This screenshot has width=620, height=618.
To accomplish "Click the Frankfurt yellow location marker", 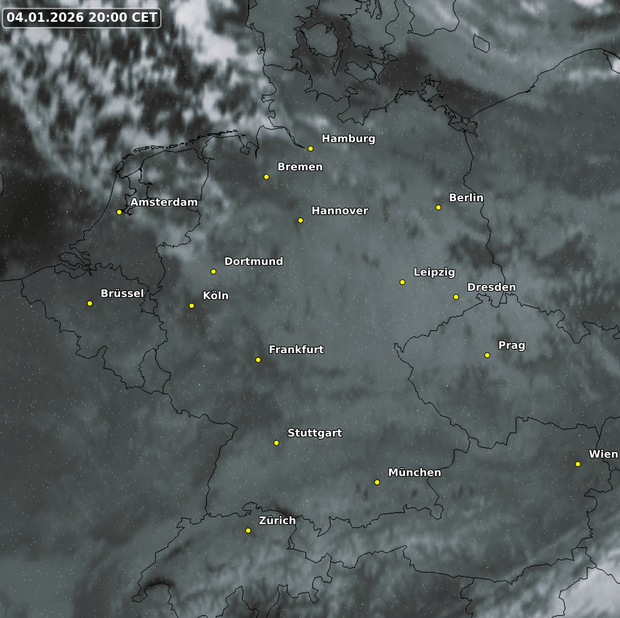I will [258, 359].
